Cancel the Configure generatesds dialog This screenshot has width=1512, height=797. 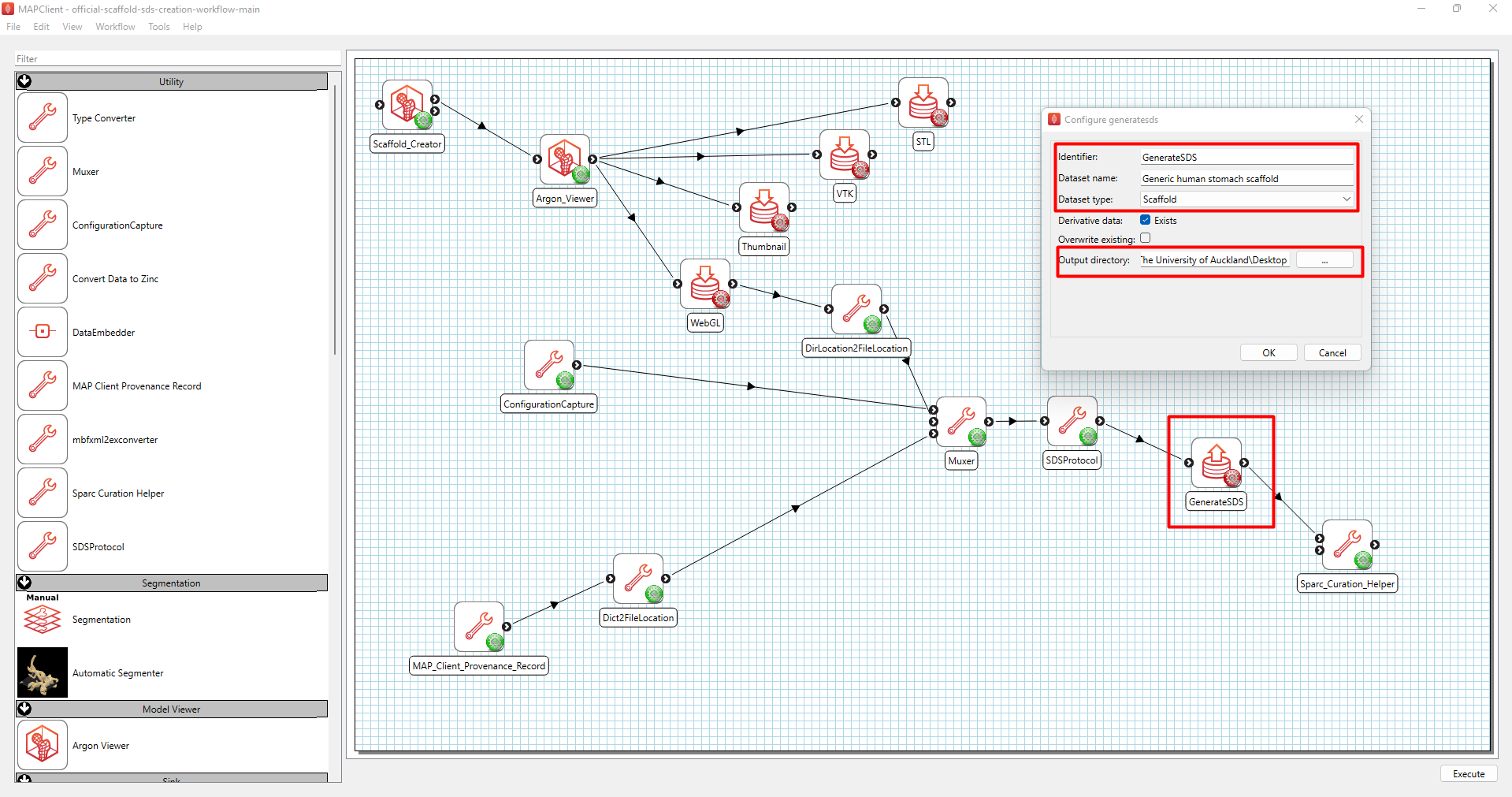[1332, 352]
